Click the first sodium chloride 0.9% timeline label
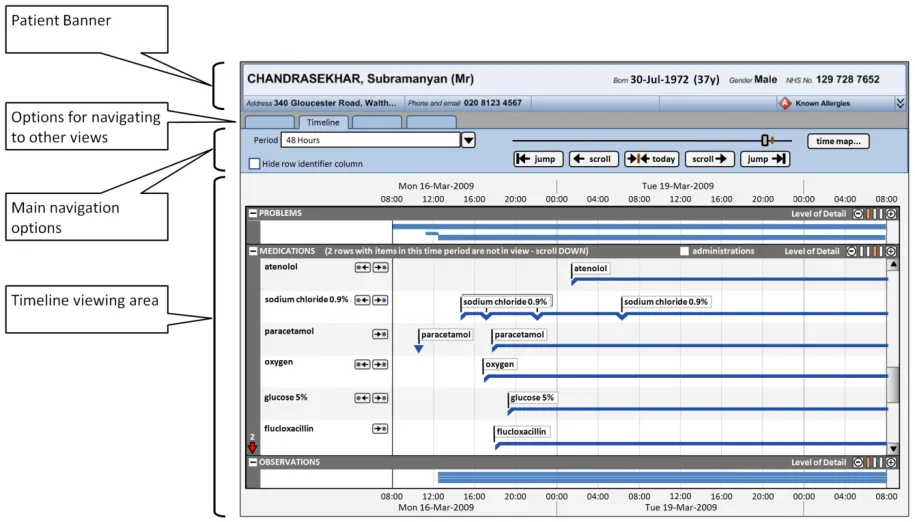 (x=505, y=302)
